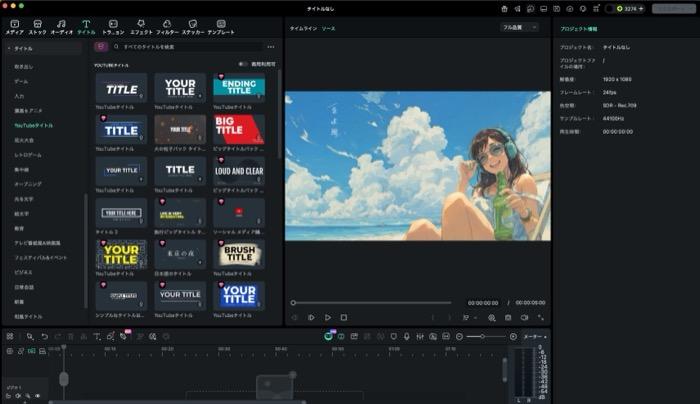The image size is (700, 404).
Task: Select YouTubeタイトル in the category list
Action: pos(33,125)
